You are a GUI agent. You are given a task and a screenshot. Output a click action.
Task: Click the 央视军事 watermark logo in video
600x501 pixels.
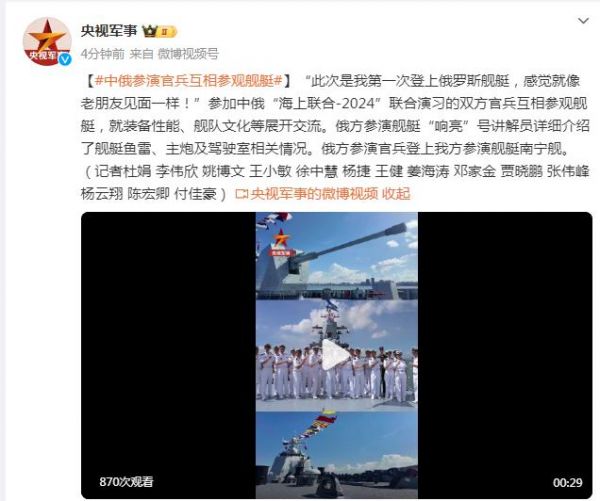coord(281,242)
